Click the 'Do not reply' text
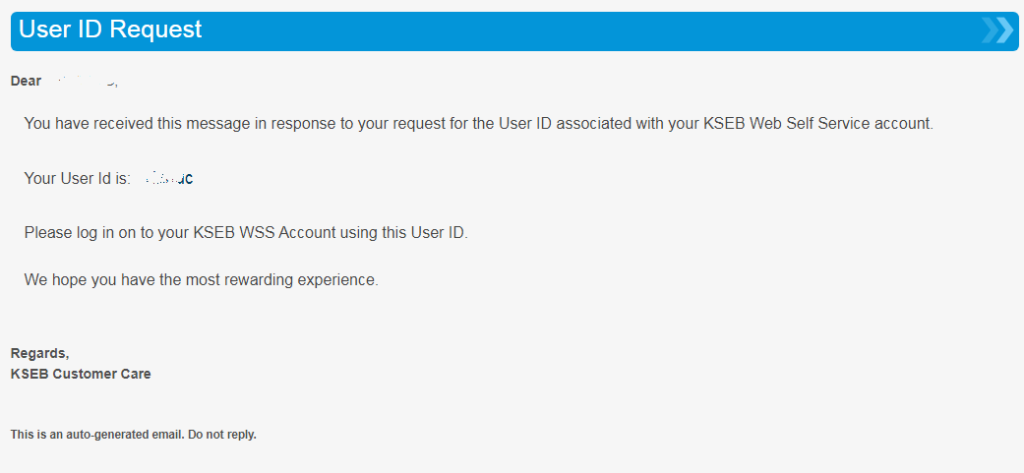Image resolution: width=1024 pixels, height=473 pixels. 222,434
